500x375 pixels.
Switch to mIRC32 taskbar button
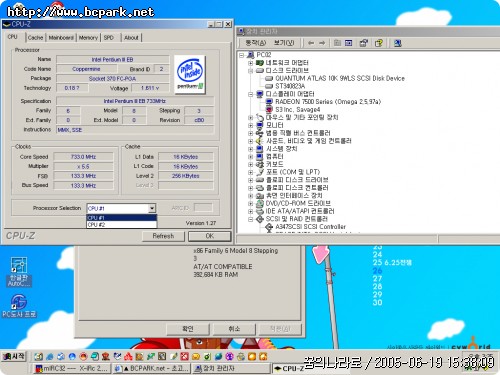[71, 369]
